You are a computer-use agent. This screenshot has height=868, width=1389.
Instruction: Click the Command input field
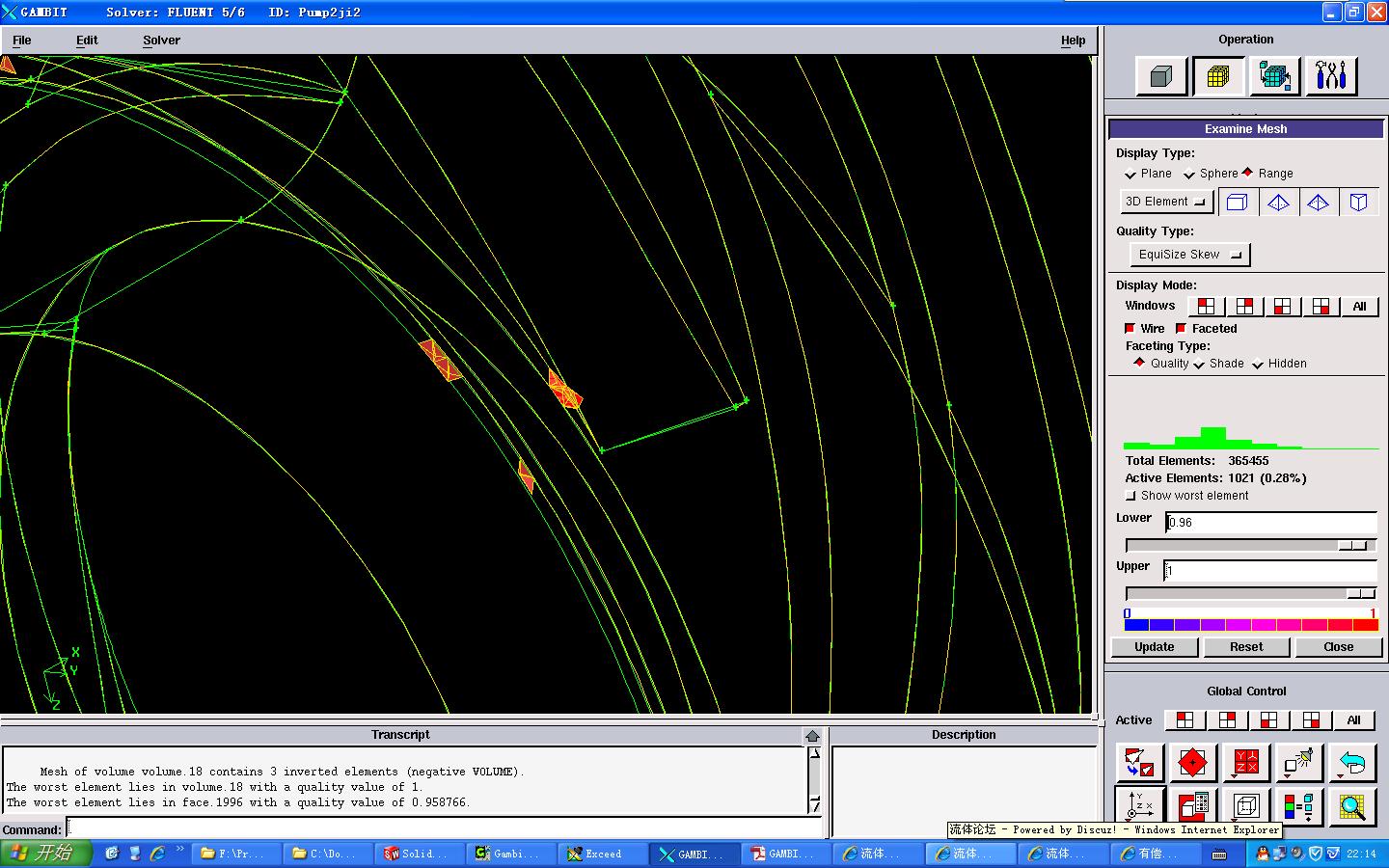(x=444, y=829)
